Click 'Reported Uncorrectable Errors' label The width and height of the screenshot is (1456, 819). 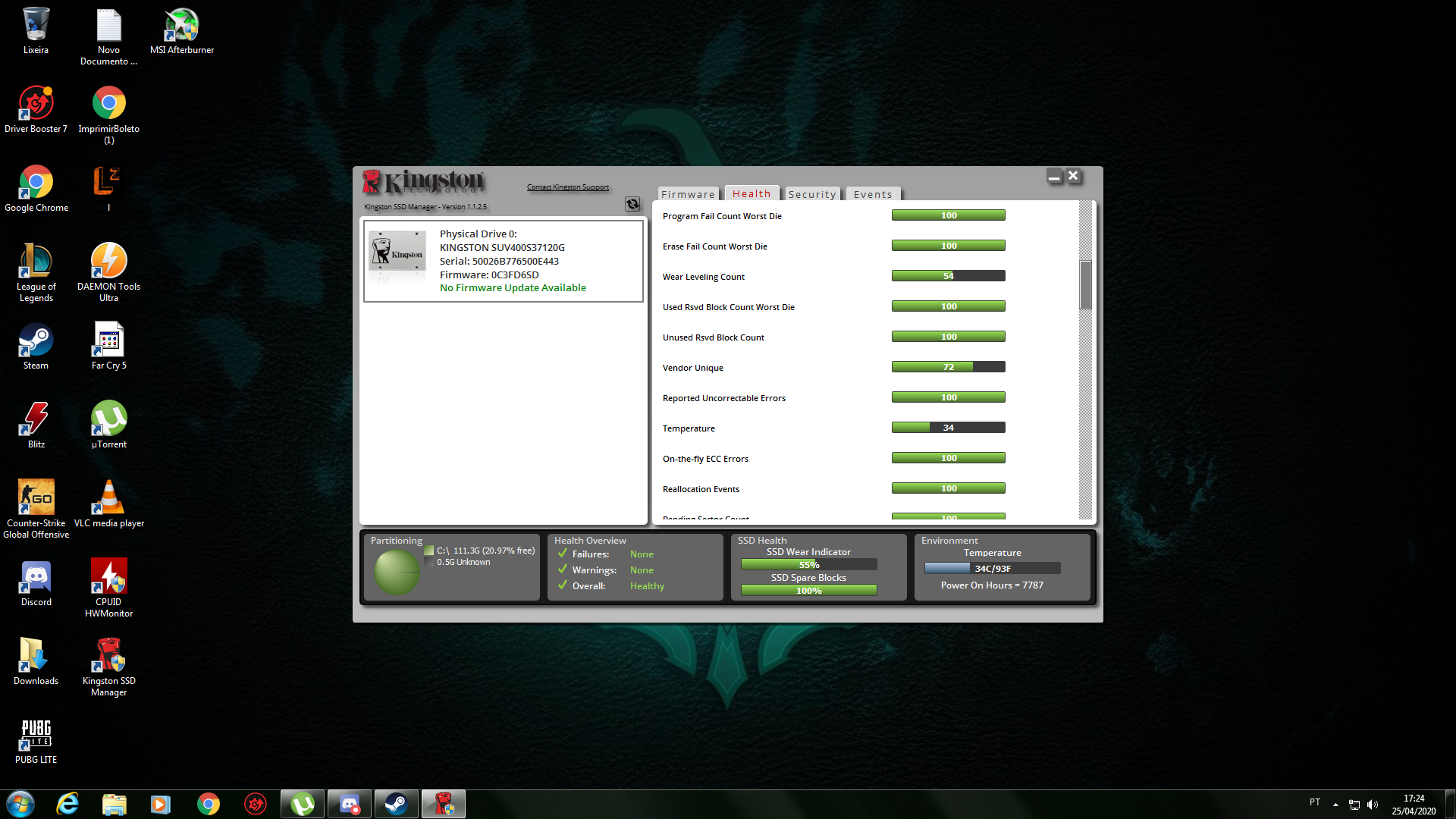click(724, 398)
